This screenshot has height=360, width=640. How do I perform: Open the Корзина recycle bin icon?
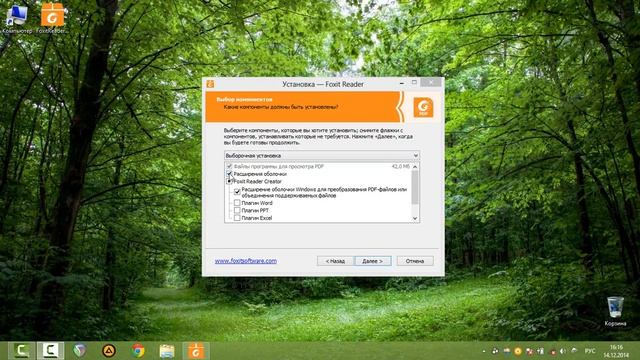pos(615,311)
